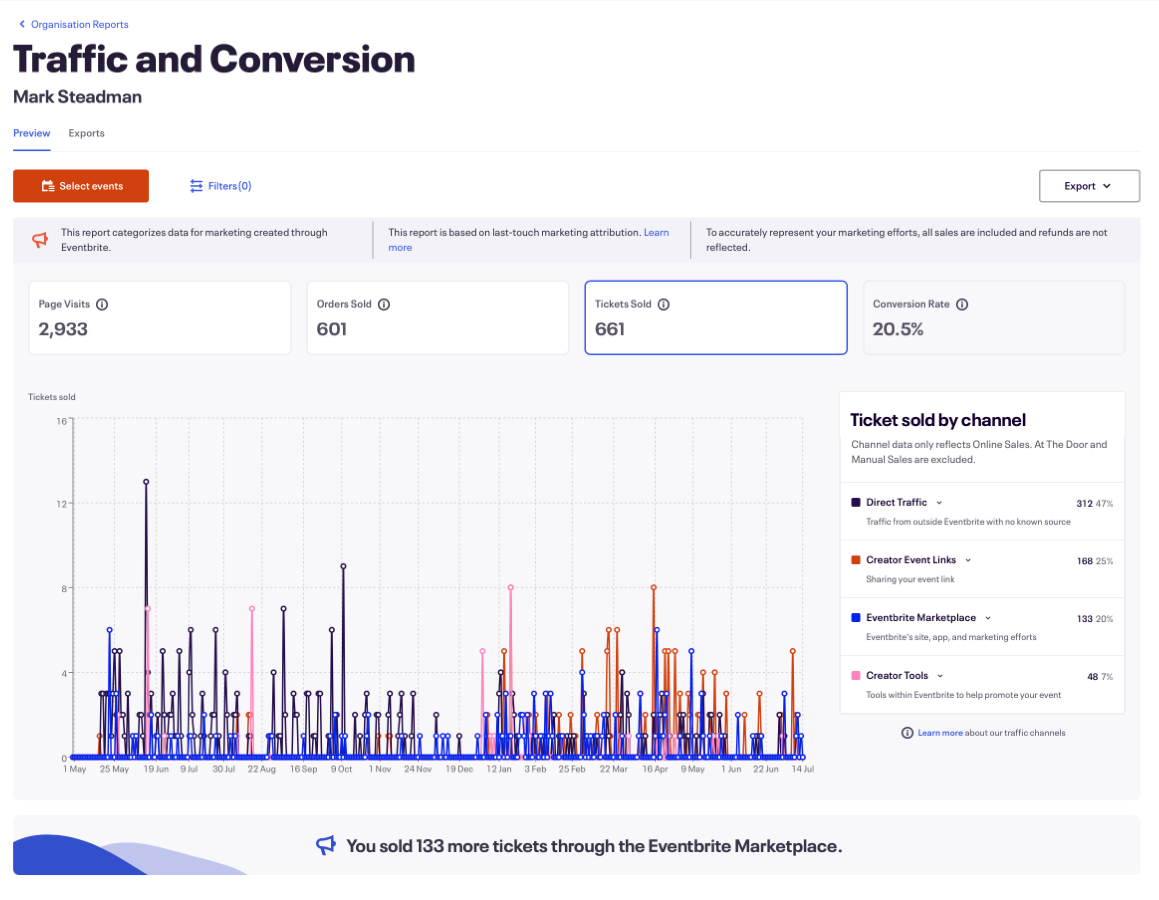Open the Export dropdown

click(x=1089, y=186)
